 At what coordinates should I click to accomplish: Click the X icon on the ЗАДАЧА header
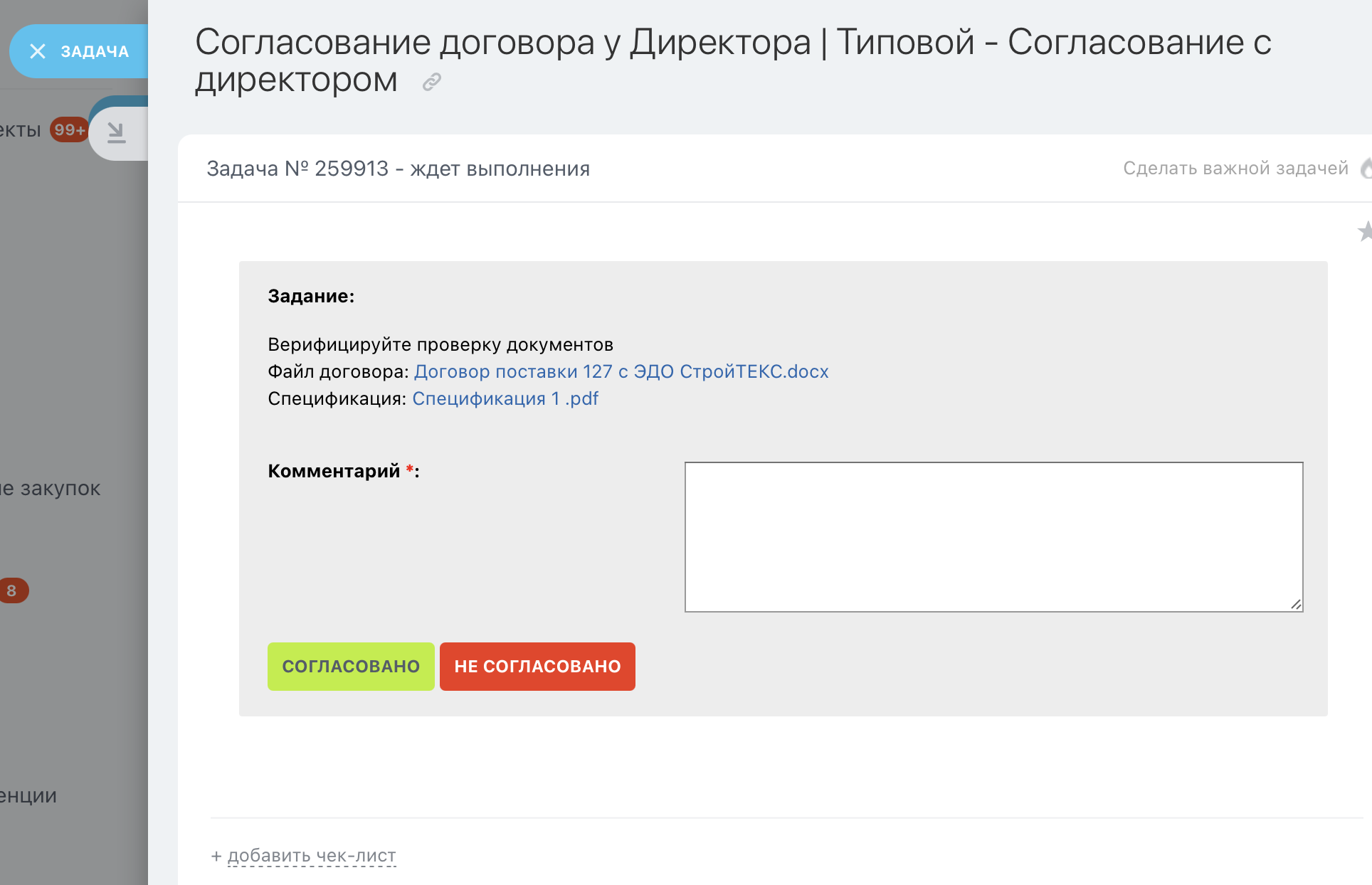point(38,51)
